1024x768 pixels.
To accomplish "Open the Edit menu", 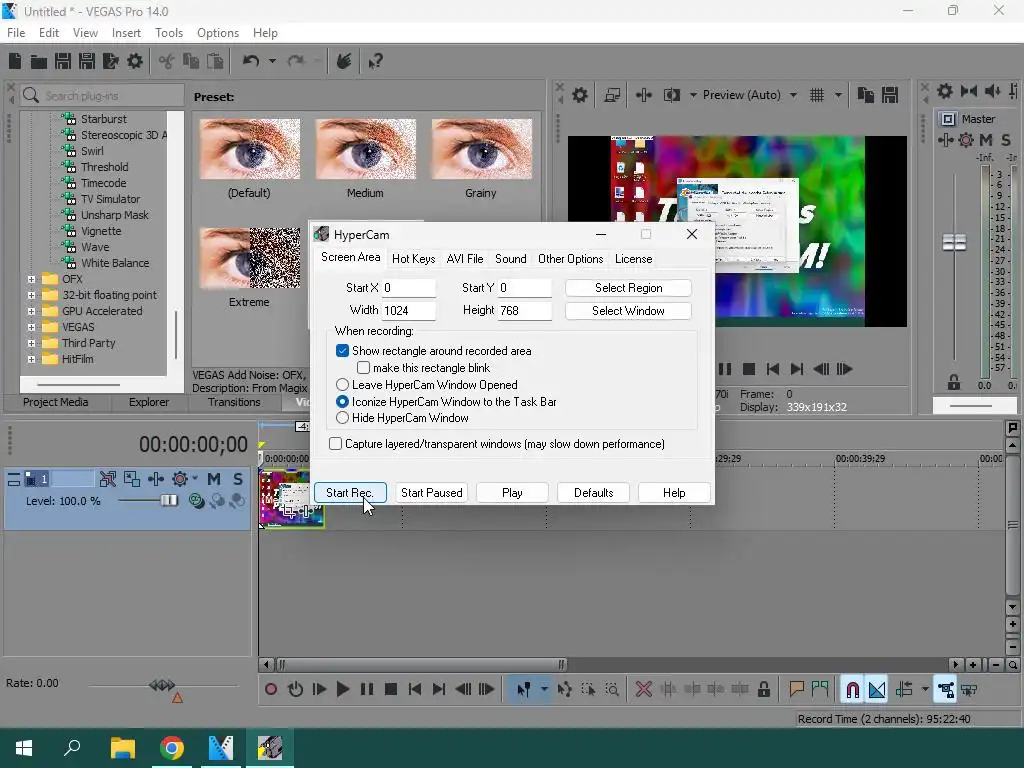I will click(x=49, y=33).
